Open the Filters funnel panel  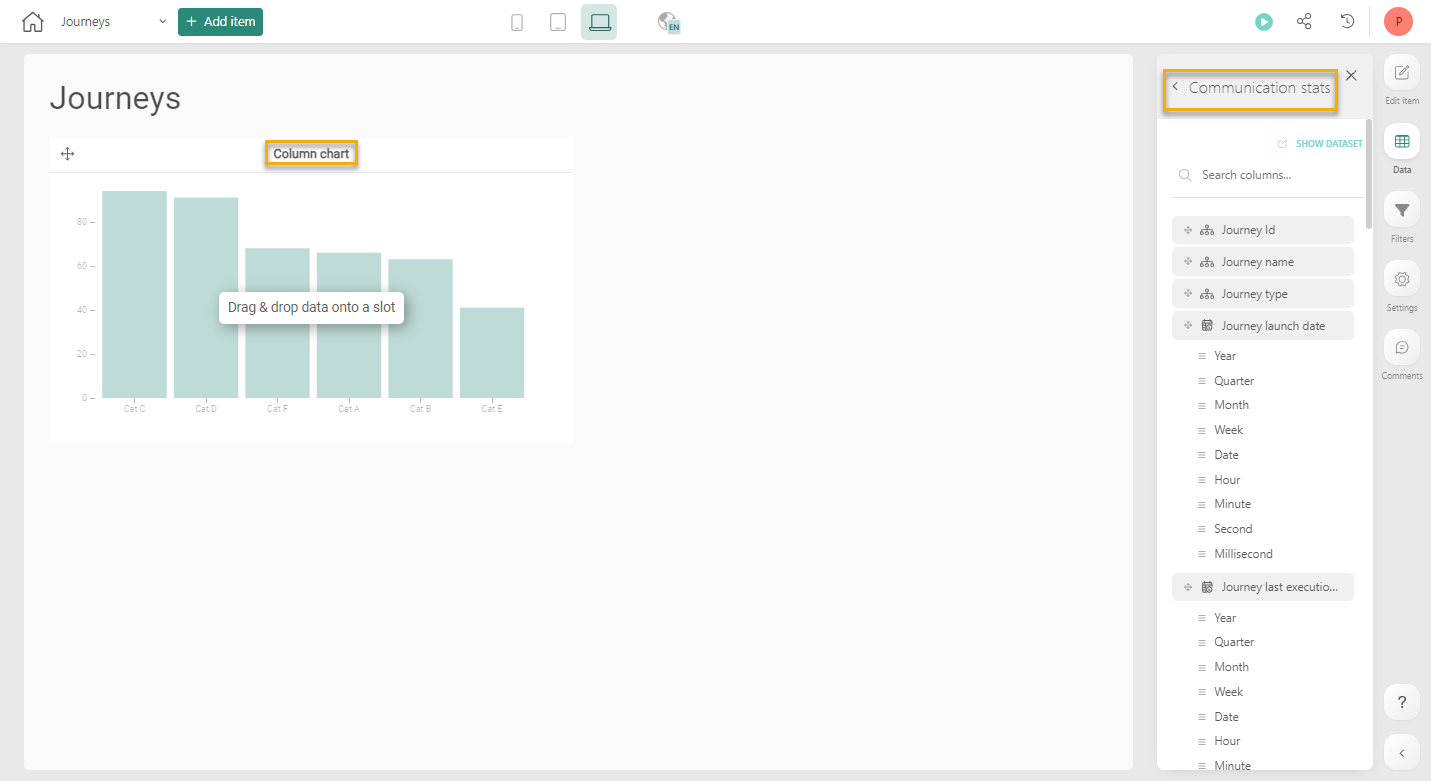click(x=1401, y=217)
